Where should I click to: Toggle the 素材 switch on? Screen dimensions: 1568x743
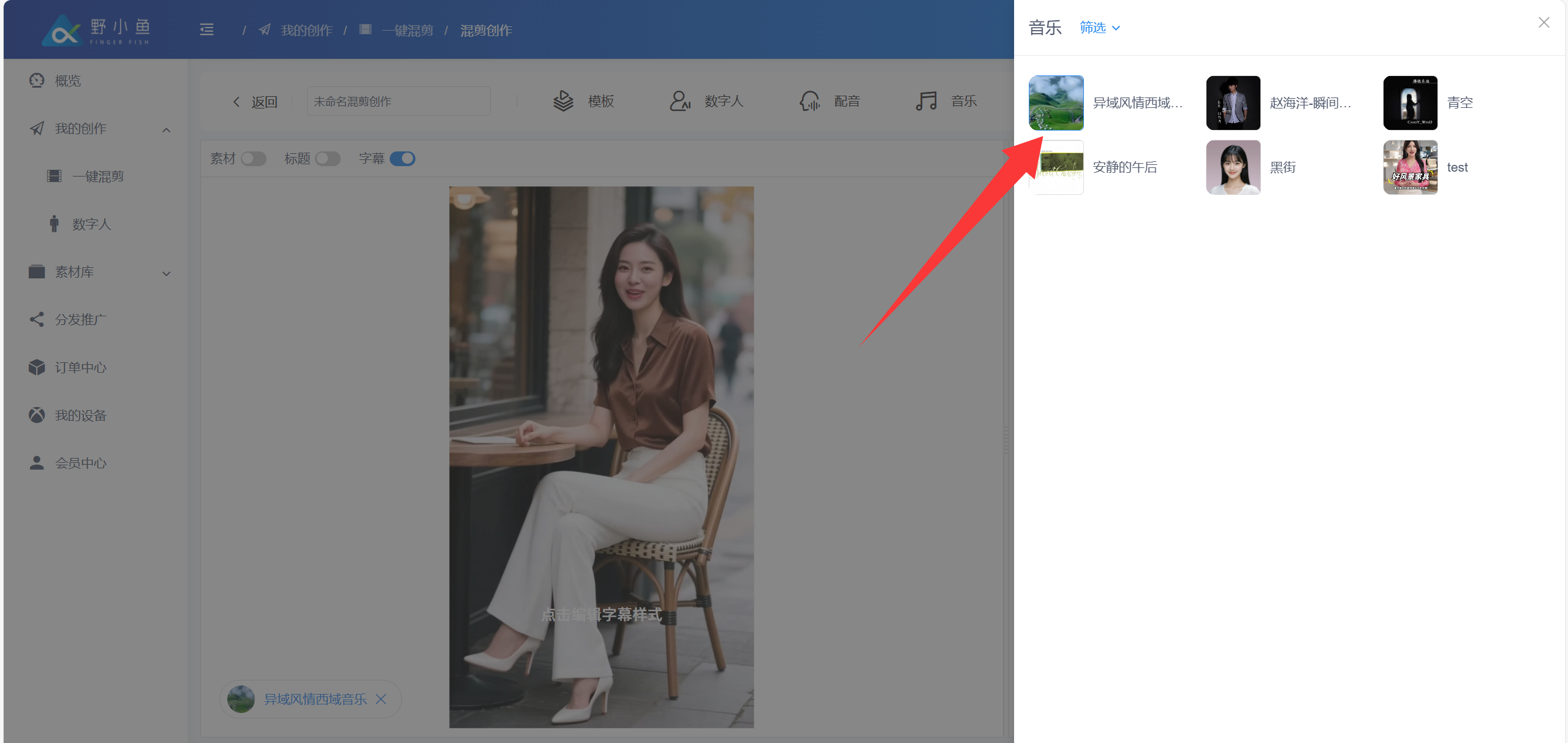(253, 159)
